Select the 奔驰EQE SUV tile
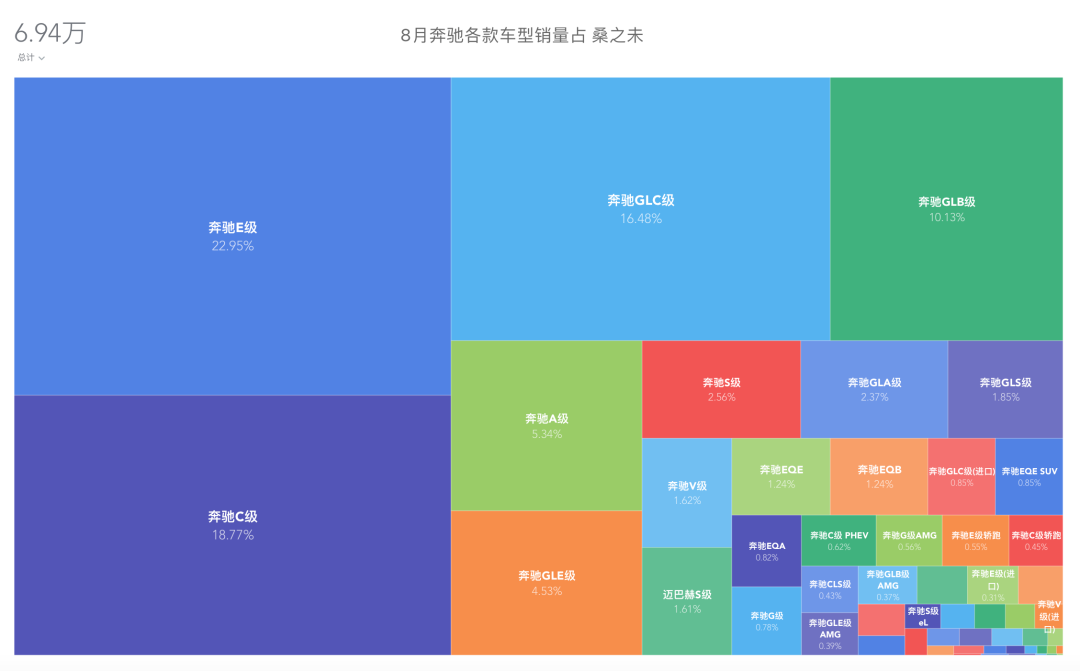1080x671 pixels. pyautogui.click(x=1029, y=476)
